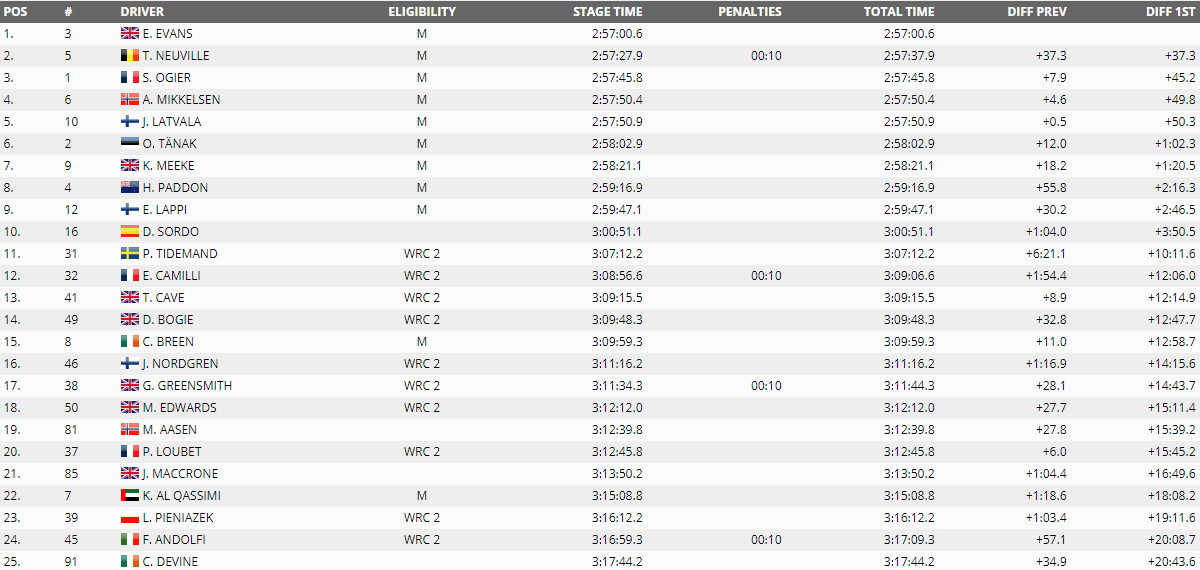Image resolution: width=1200 pixels, height=570 pixels.
Task: Open driver K. Meeke's entry
Action: [x=169, y=165]
